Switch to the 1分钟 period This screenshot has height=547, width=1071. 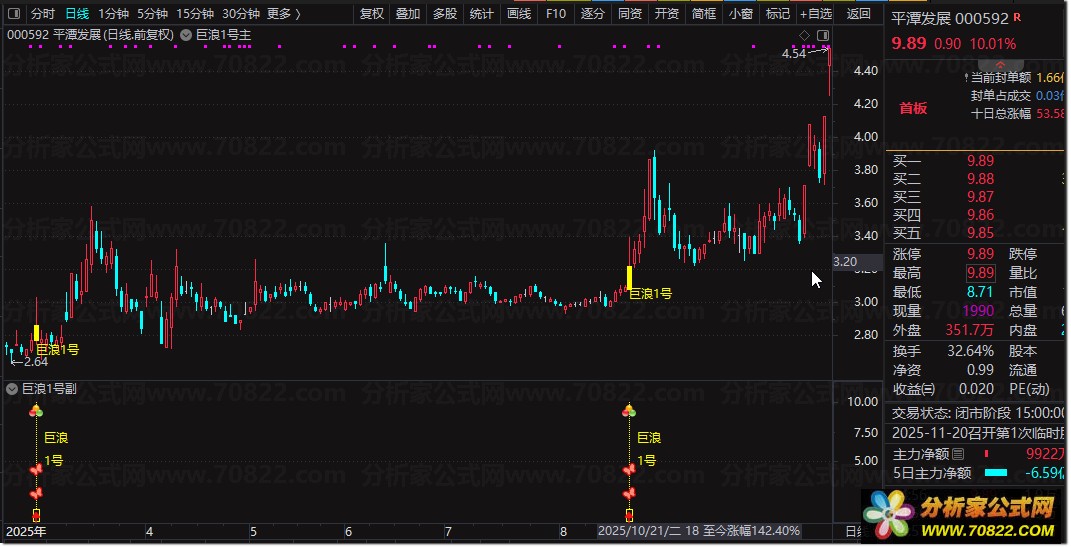coord(113,14)
